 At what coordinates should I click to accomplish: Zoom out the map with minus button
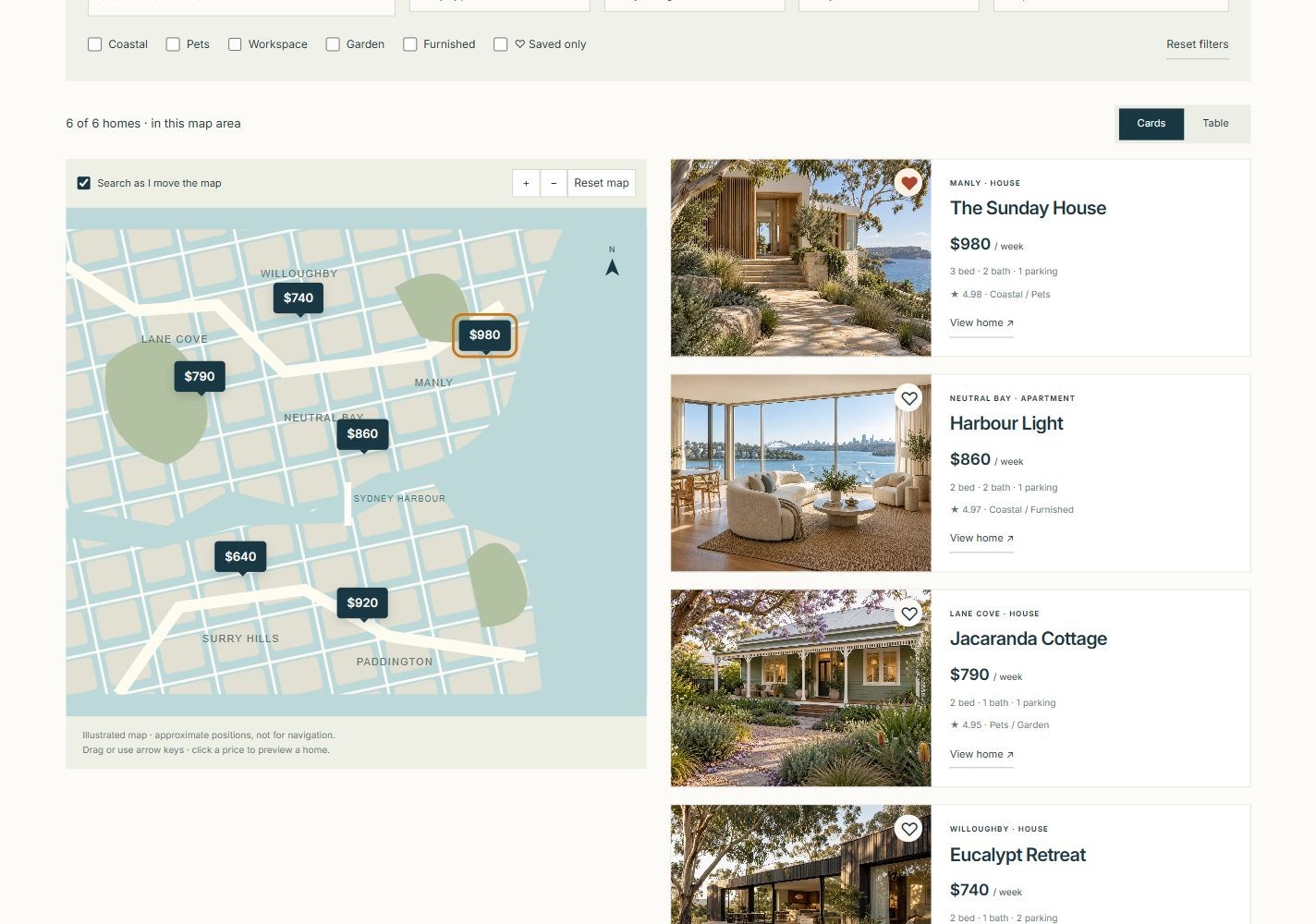(553, 183)
